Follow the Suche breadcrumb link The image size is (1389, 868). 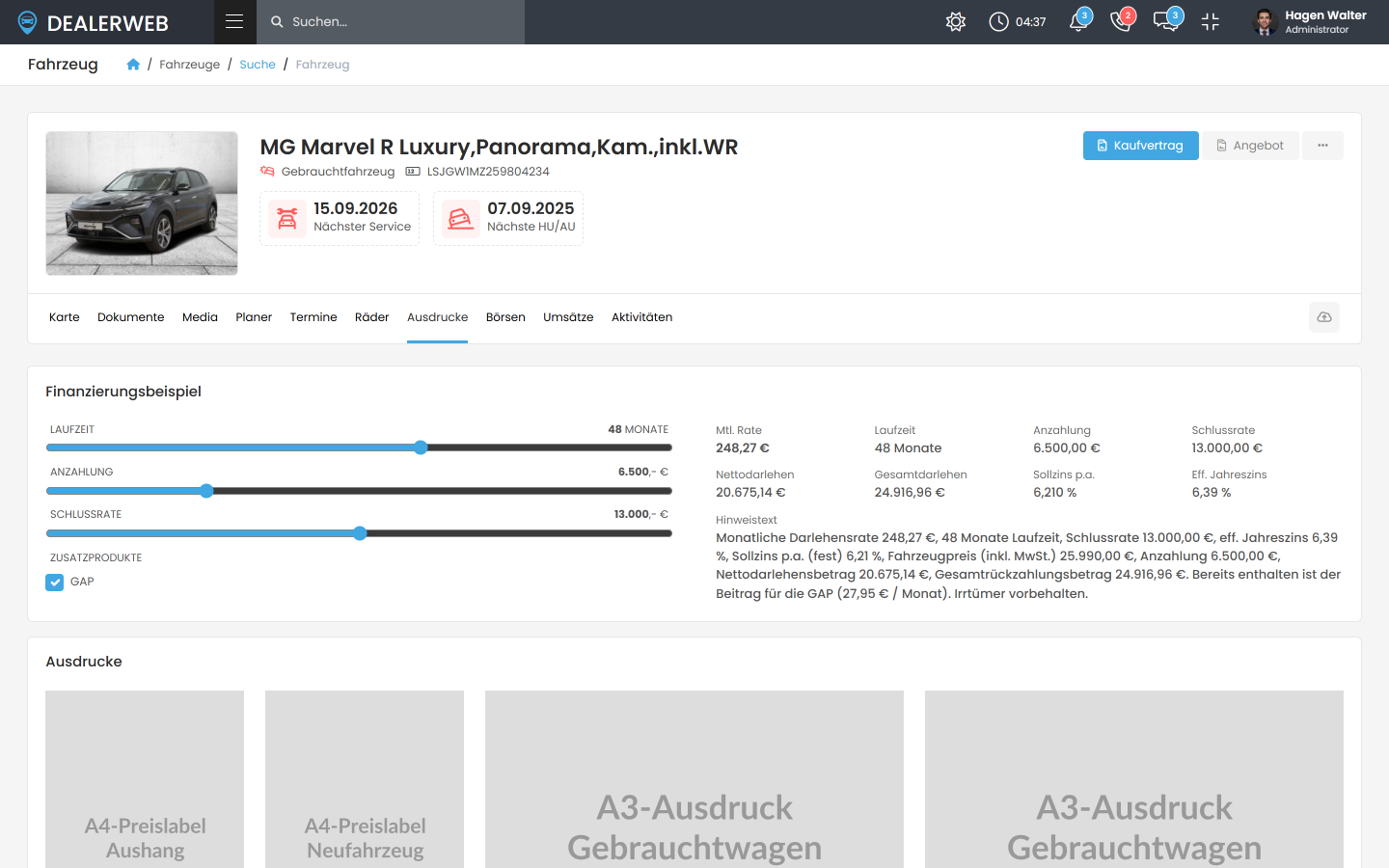tap(258, 65)
